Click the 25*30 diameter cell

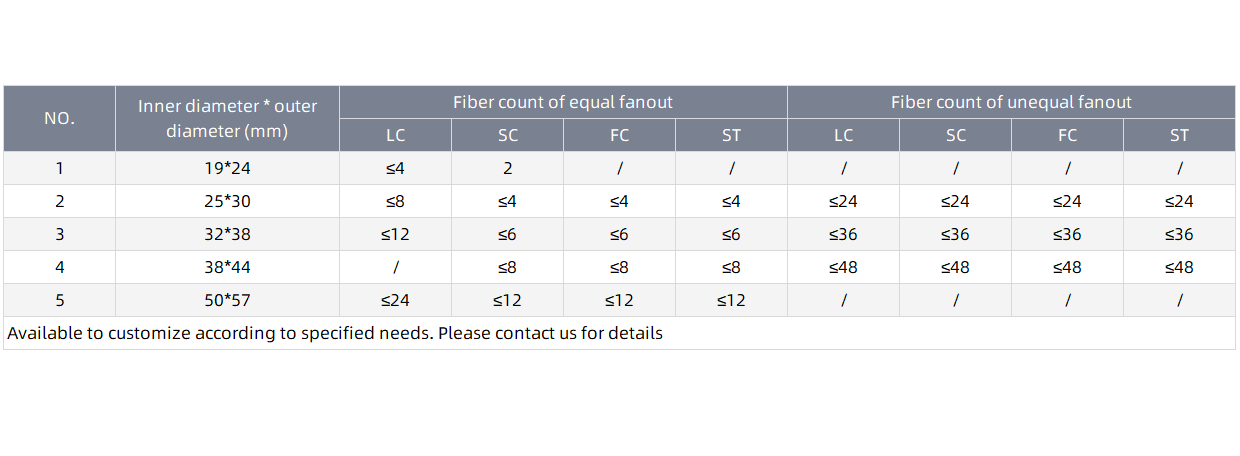228,201
